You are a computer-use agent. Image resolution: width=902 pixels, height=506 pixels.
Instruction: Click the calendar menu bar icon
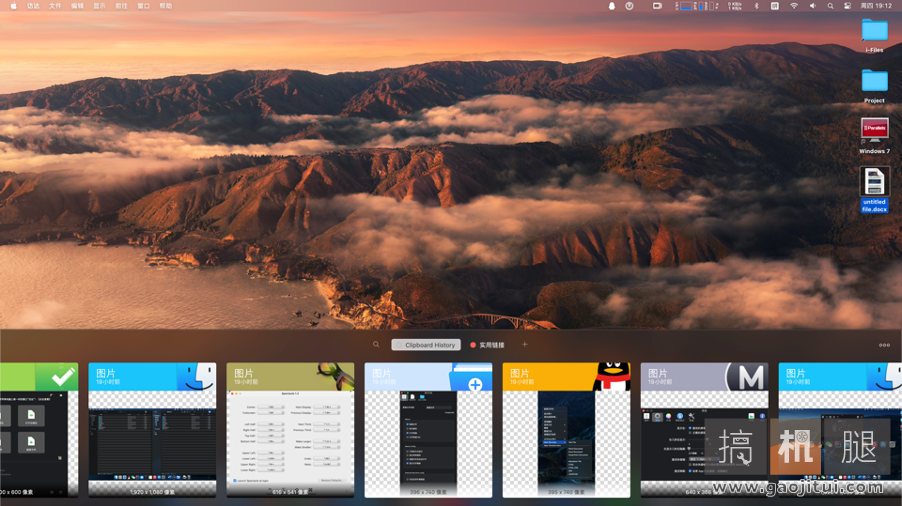[775, 6]
